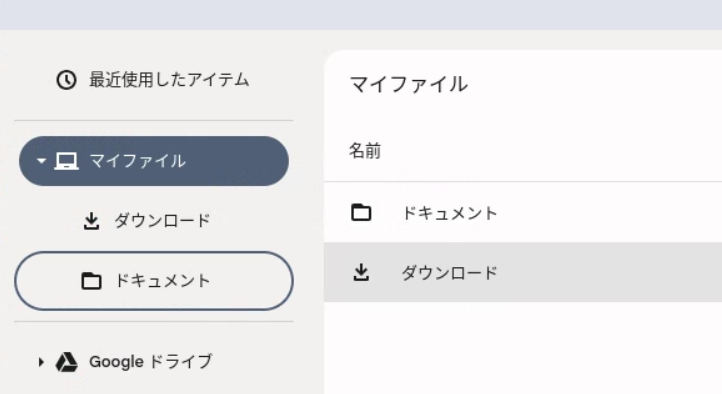Click the download icon in the highlighted file row
The height and width of the screenshot is (394, 722).
coord(361,272)
